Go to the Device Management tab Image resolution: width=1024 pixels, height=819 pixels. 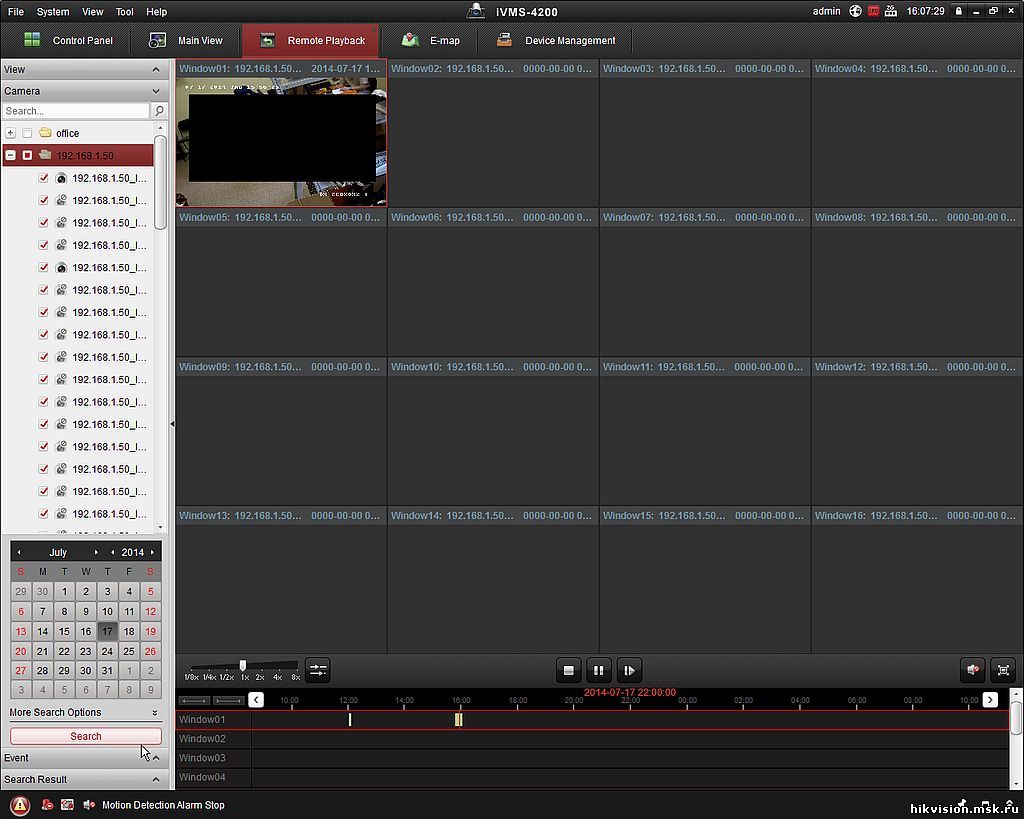point(556,40)
